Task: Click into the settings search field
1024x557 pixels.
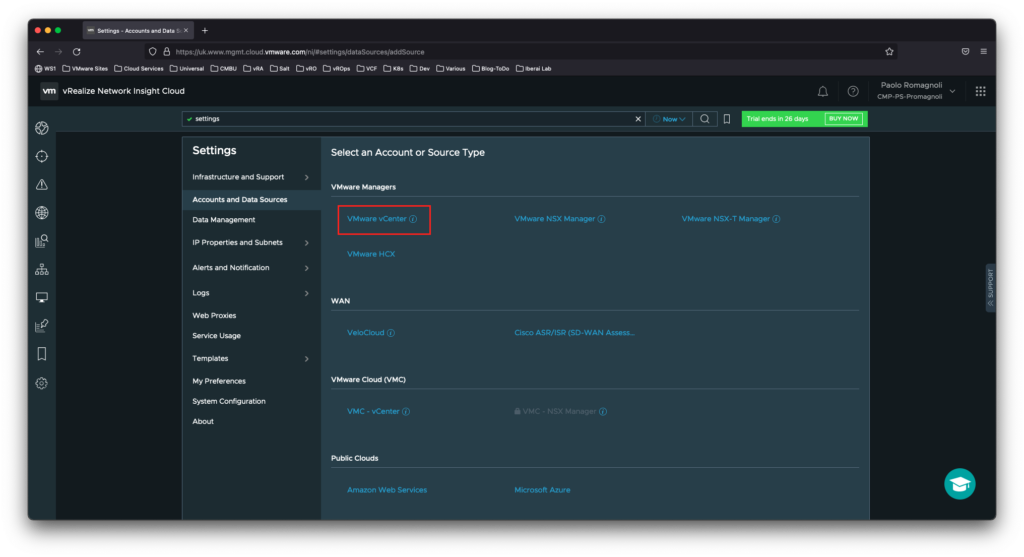Action: click(x=411, y=119)
